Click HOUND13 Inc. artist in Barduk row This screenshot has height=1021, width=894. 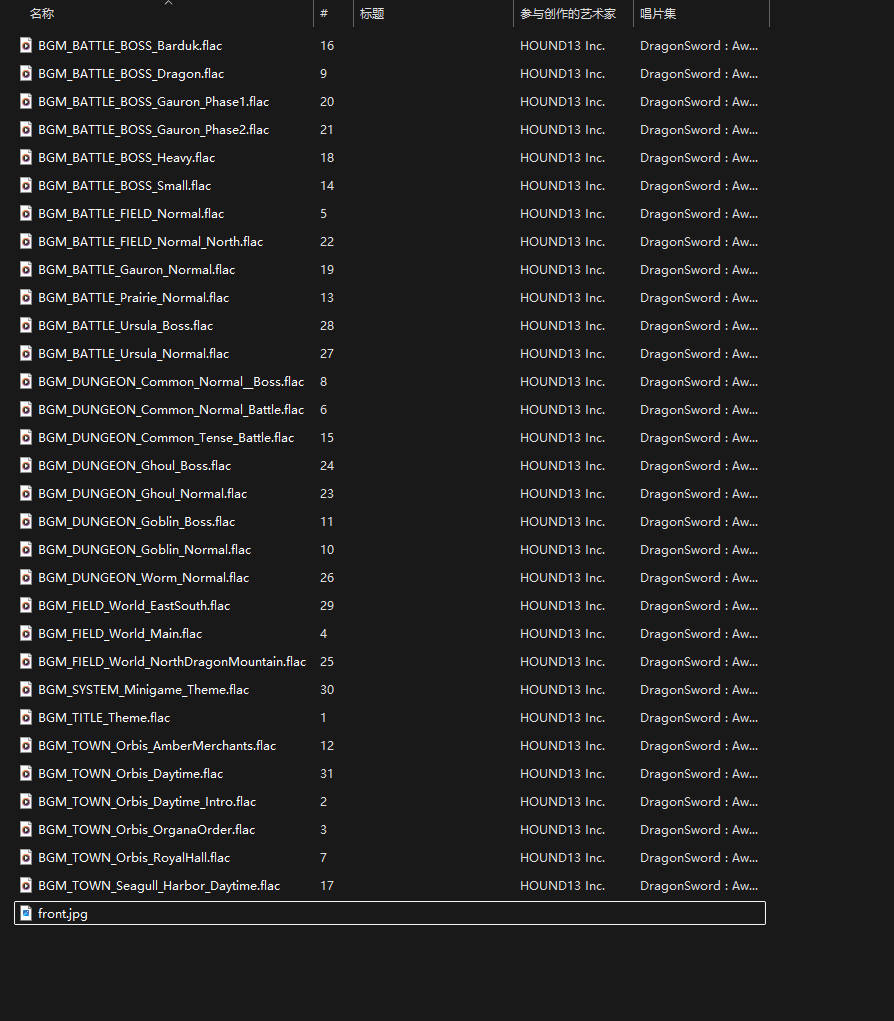(563, 46)
